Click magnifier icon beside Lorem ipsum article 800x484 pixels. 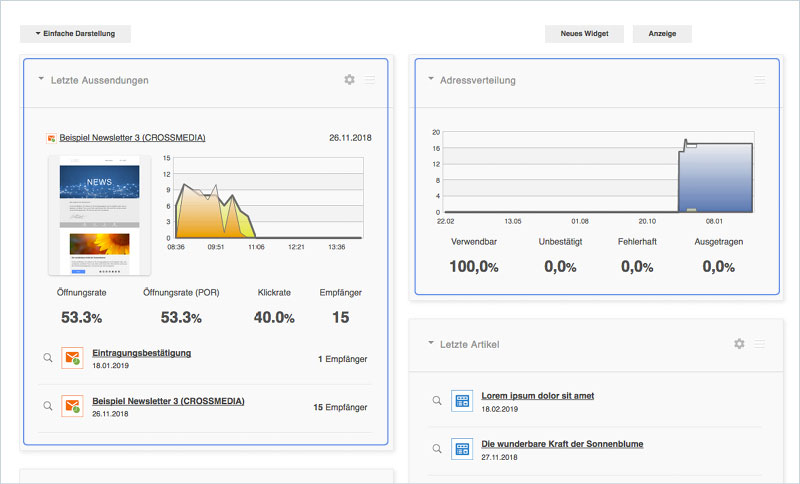point(437,400)
